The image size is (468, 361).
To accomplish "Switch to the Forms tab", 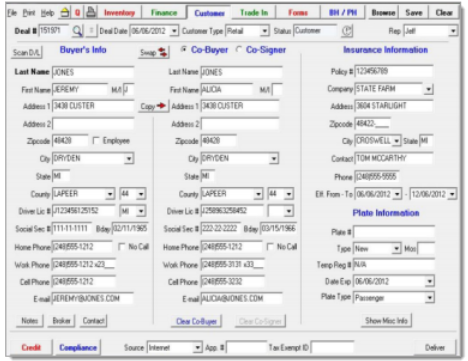I will [x=298, y=13].
